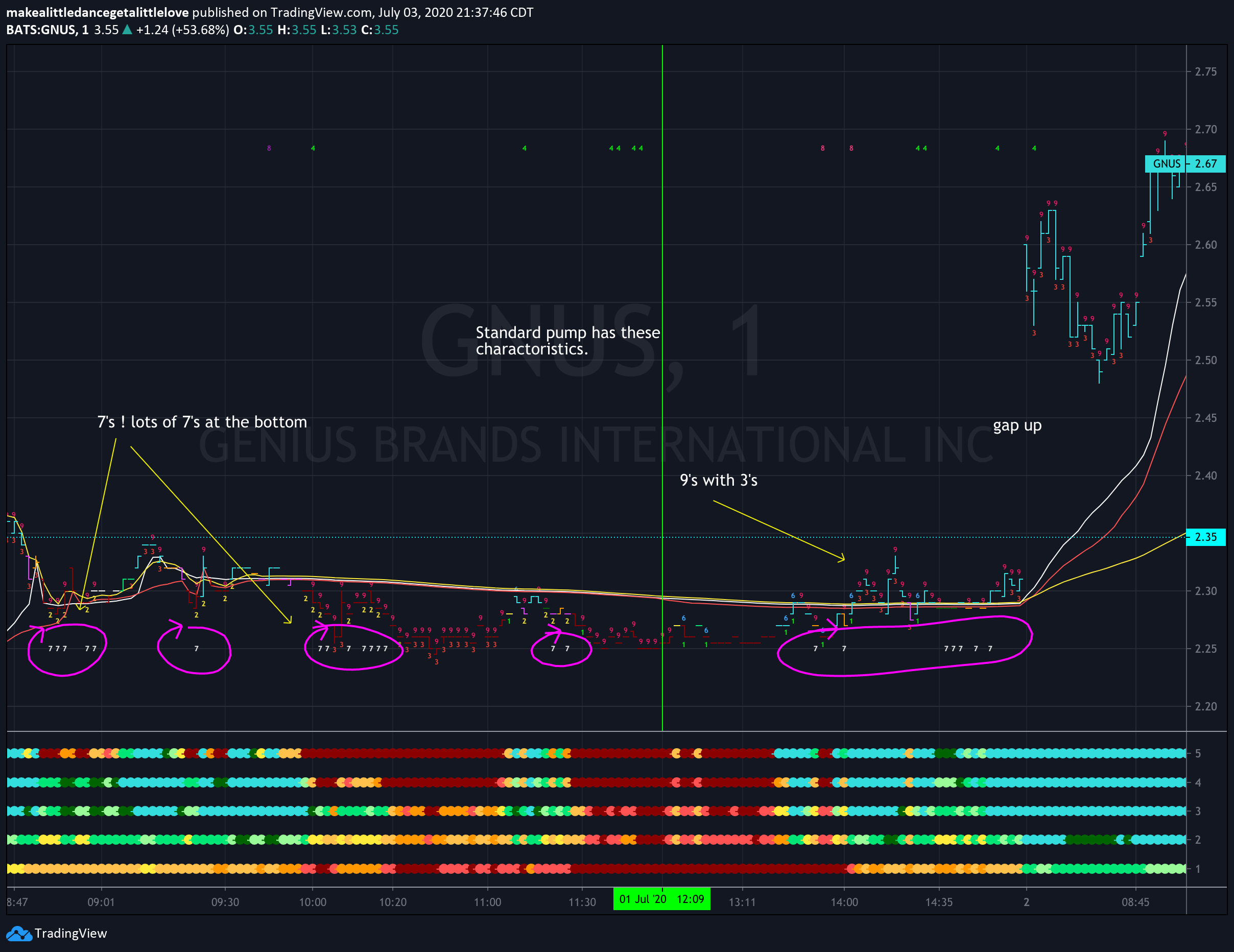Click the 13:11 time axis label

point(742,902)
